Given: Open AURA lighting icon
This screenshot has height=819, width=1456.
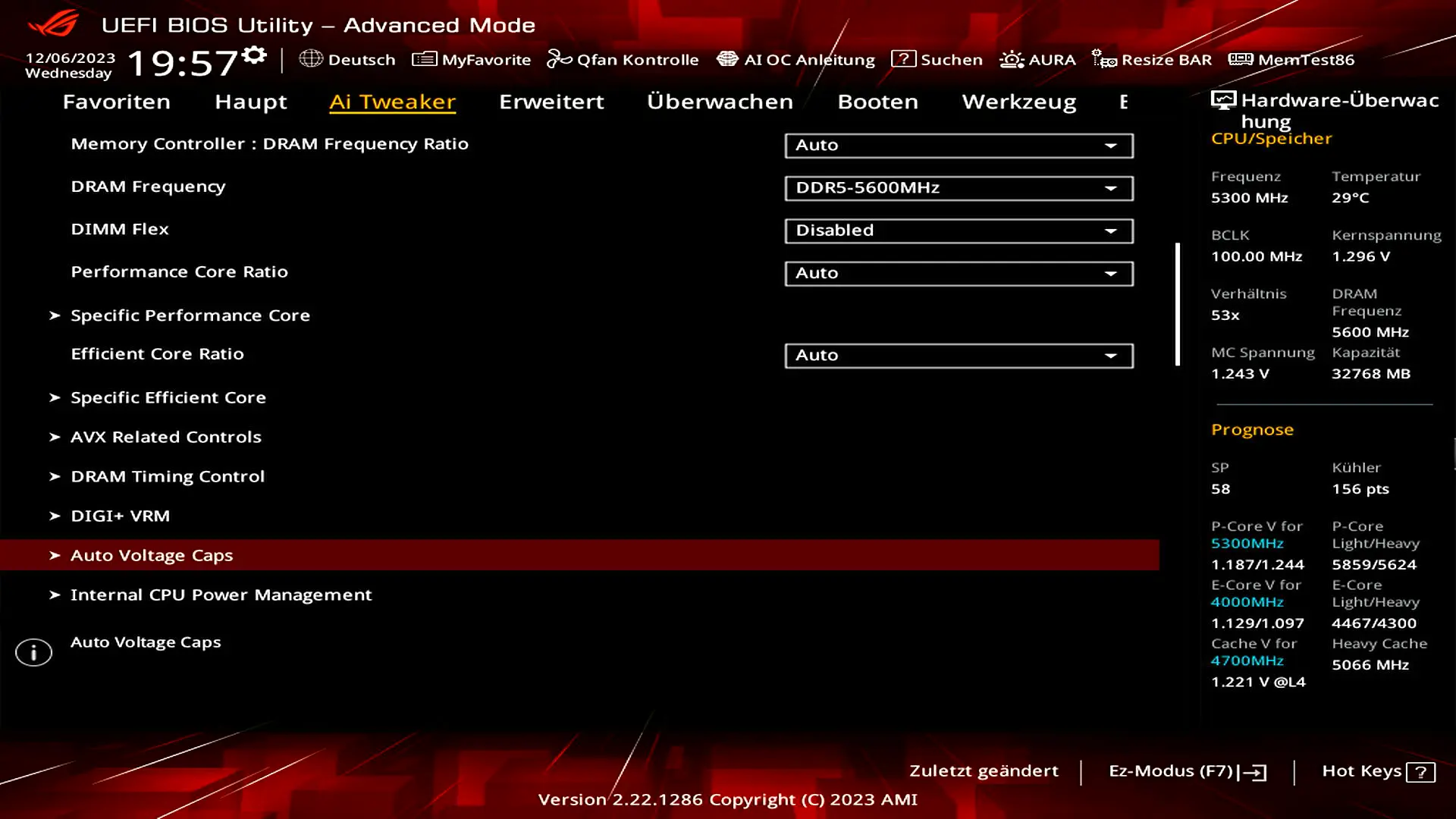Looking at the screenshot, I should click(x=1012, y=59).
